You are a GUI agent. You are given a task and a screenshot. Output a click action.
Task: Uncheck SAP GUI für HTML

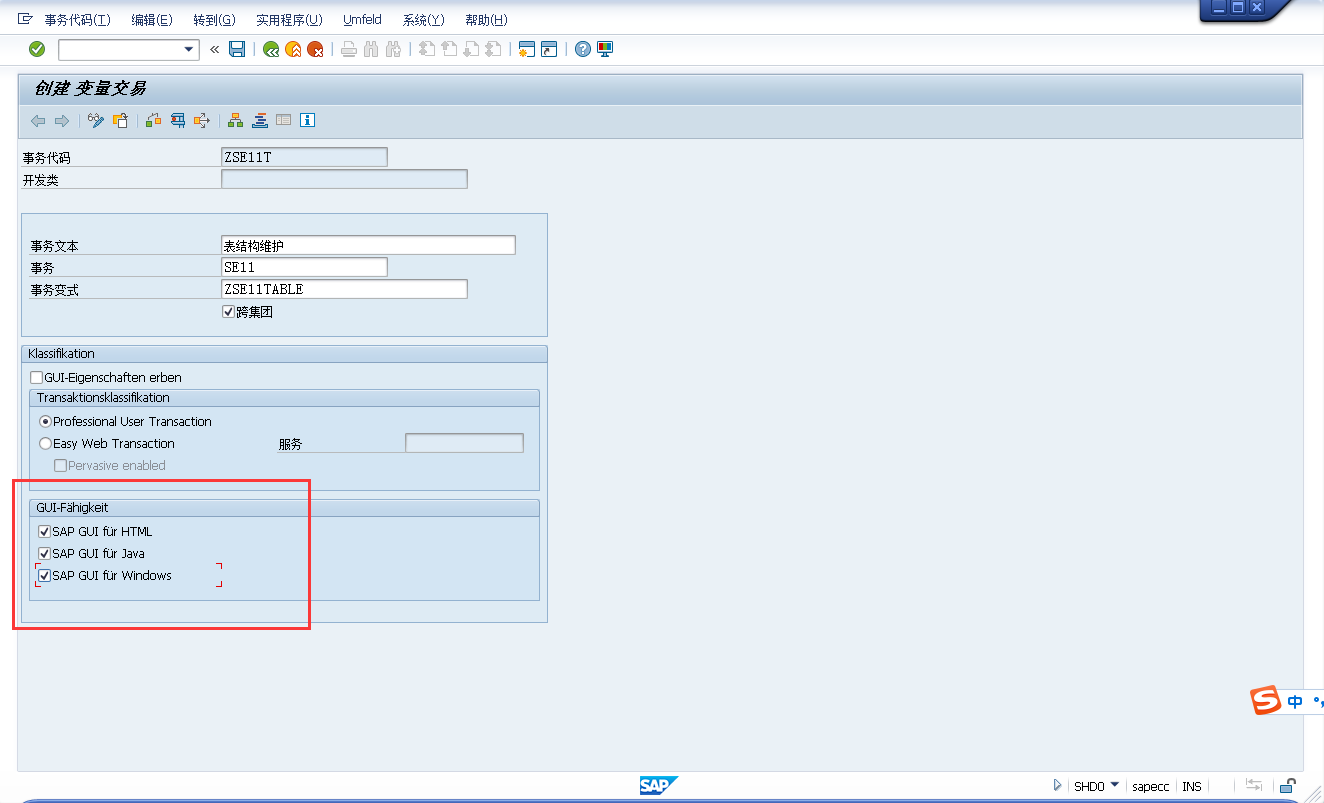pyautogui.click(x=43, y=531)
